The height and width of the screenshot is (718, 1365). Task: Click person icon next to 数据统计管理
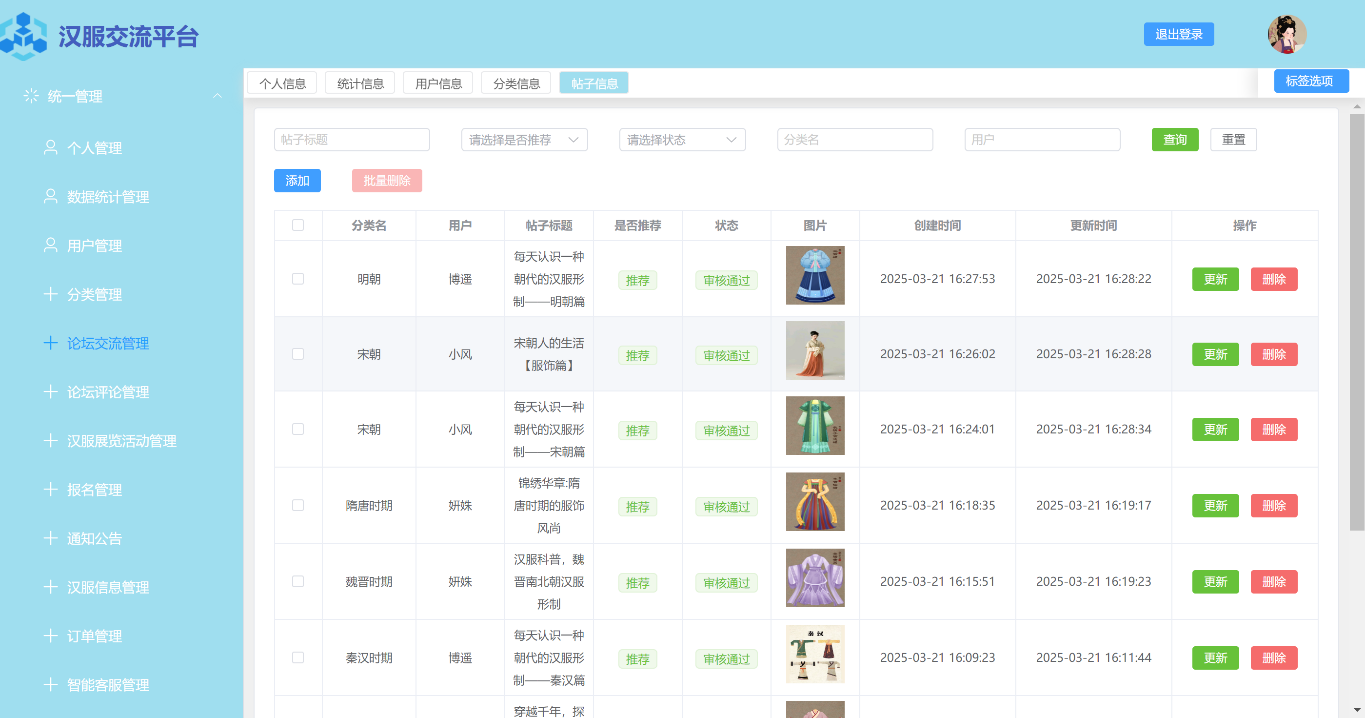coord(51,196)
